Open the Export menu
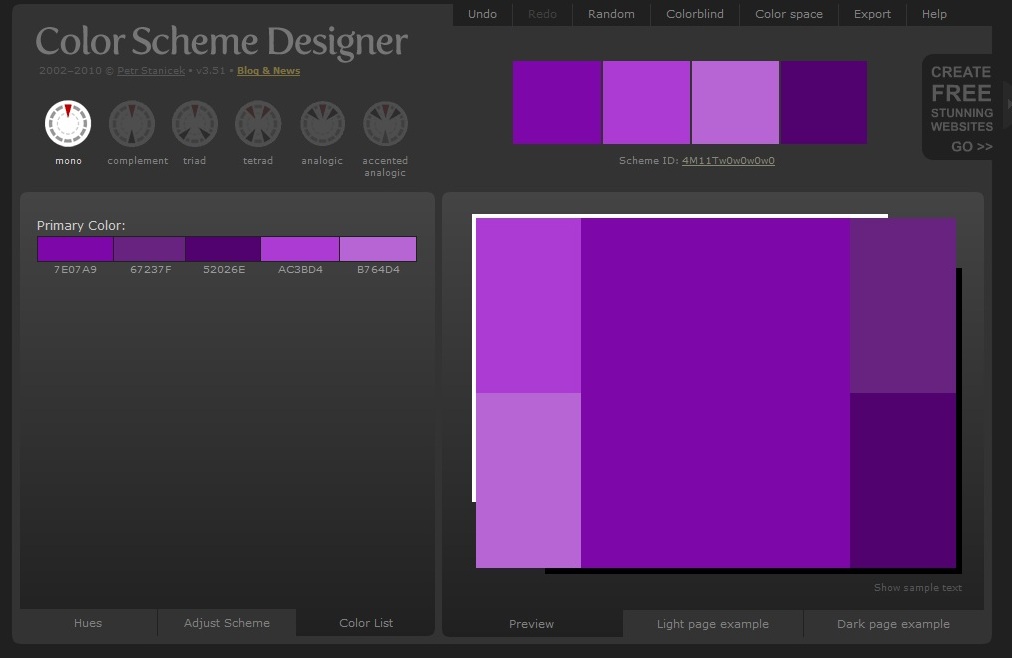 (x=871, y=14)
